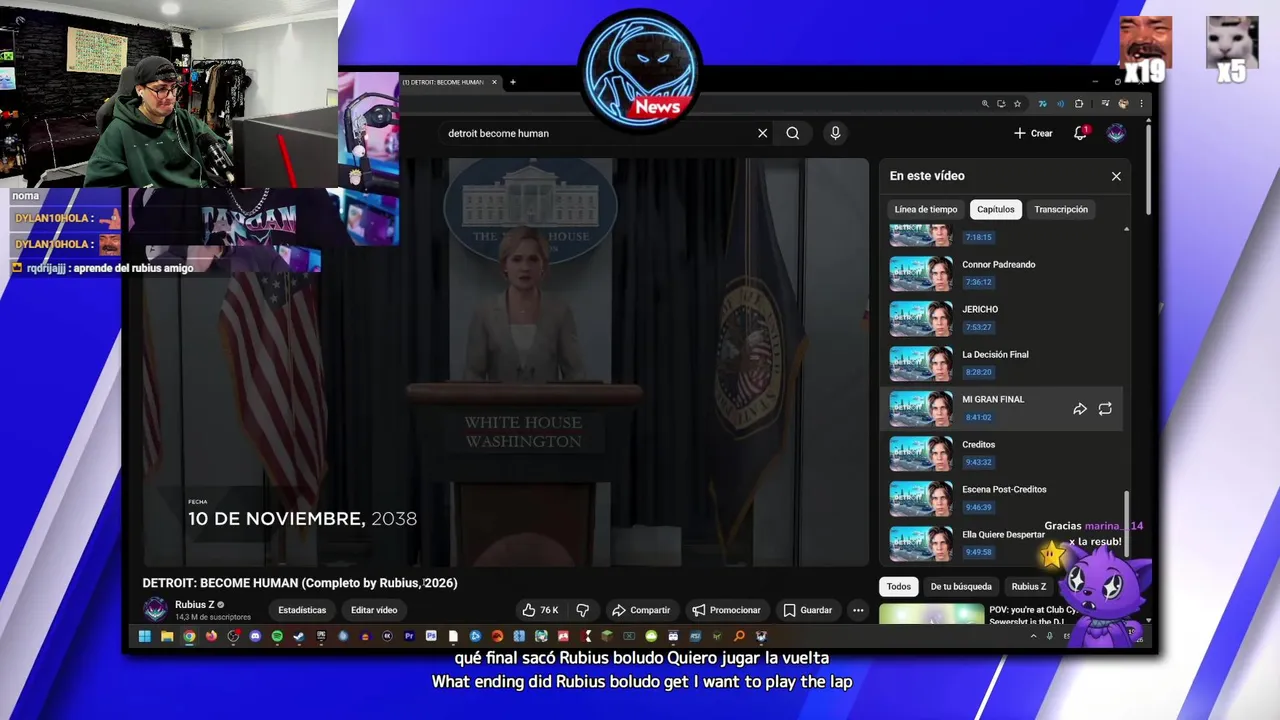This screenshot has width=1280, height=720.
Task: Select the 'Todos' filter chip
Action: 899,587
